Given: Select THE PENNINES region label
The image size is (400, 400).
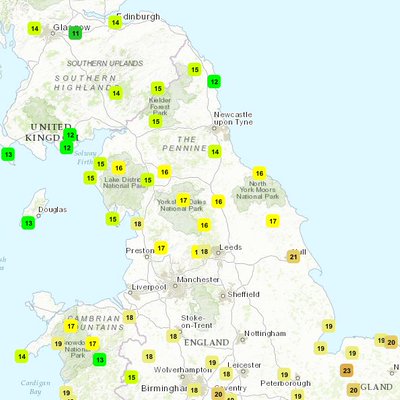Looking at the screenshot, I should 184,144.
